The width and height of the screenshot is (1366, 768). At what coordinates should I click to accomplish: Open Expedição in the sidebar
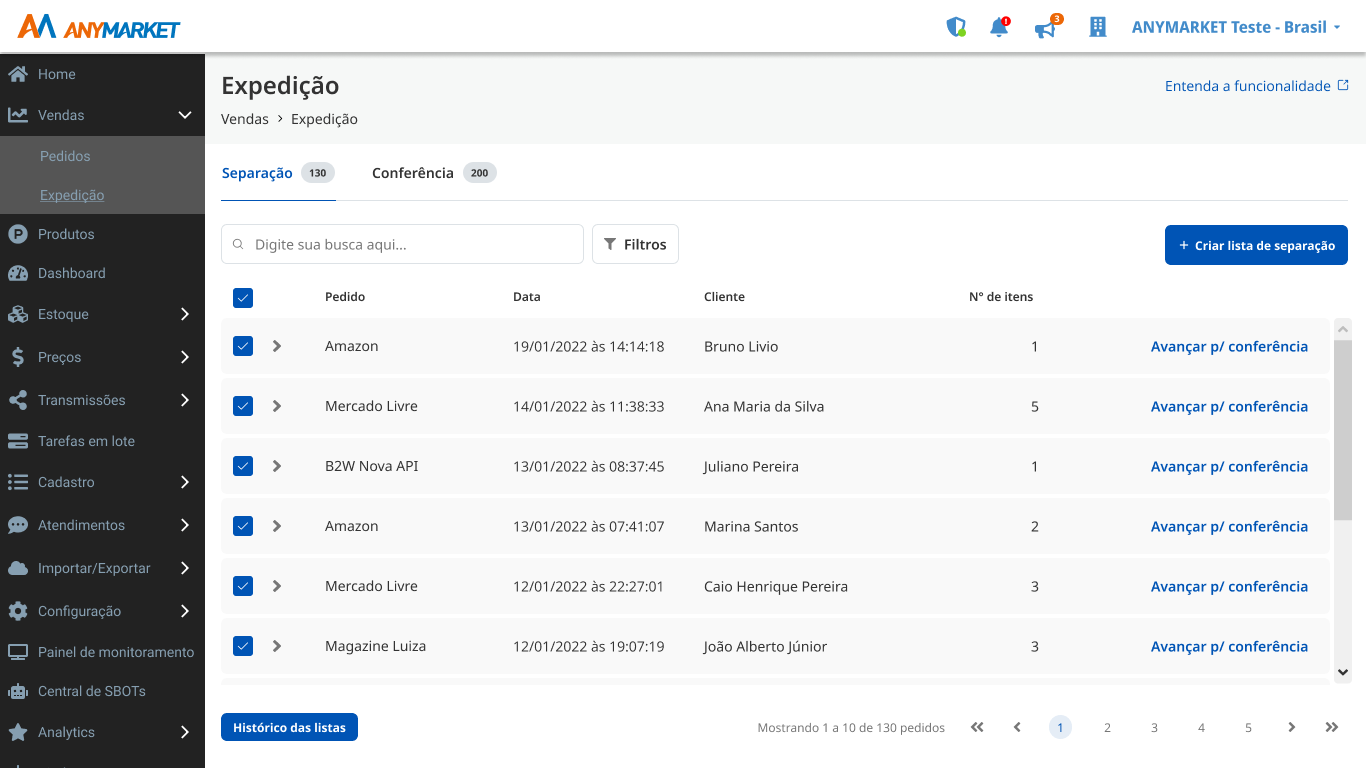[x=72, y=195]
